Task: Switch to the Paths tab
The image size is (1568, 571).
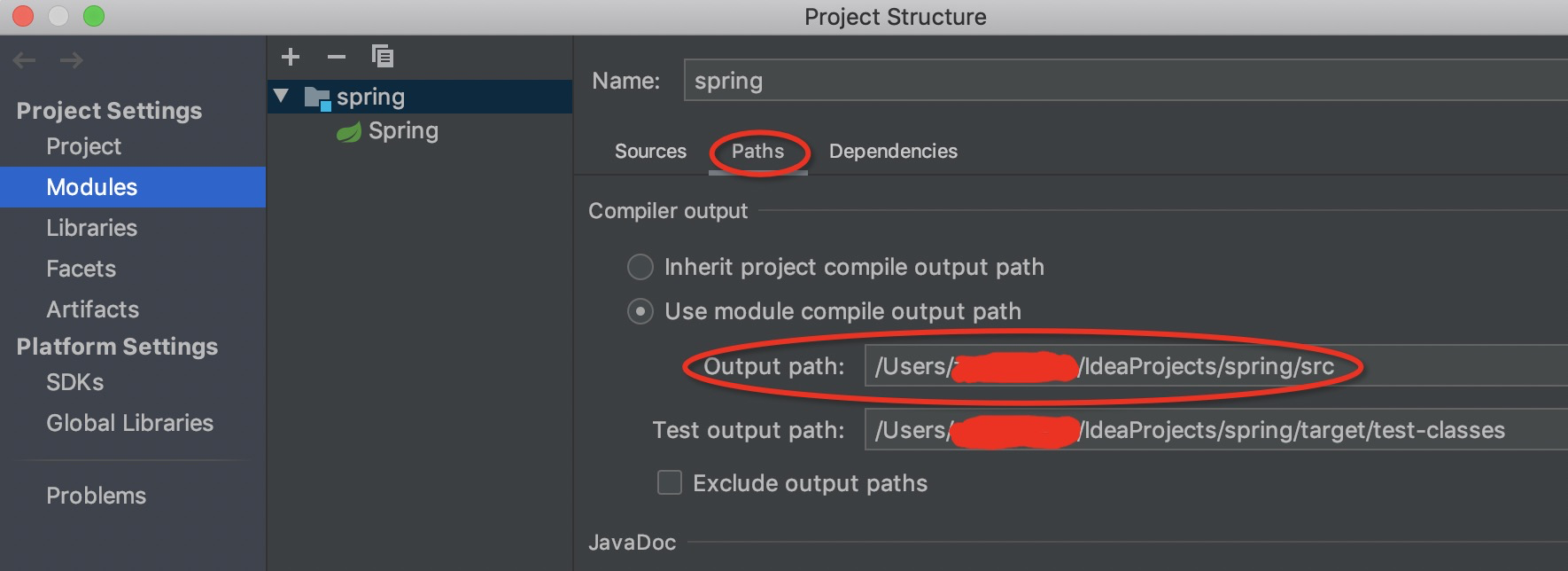Action: [x=757, y=152]
